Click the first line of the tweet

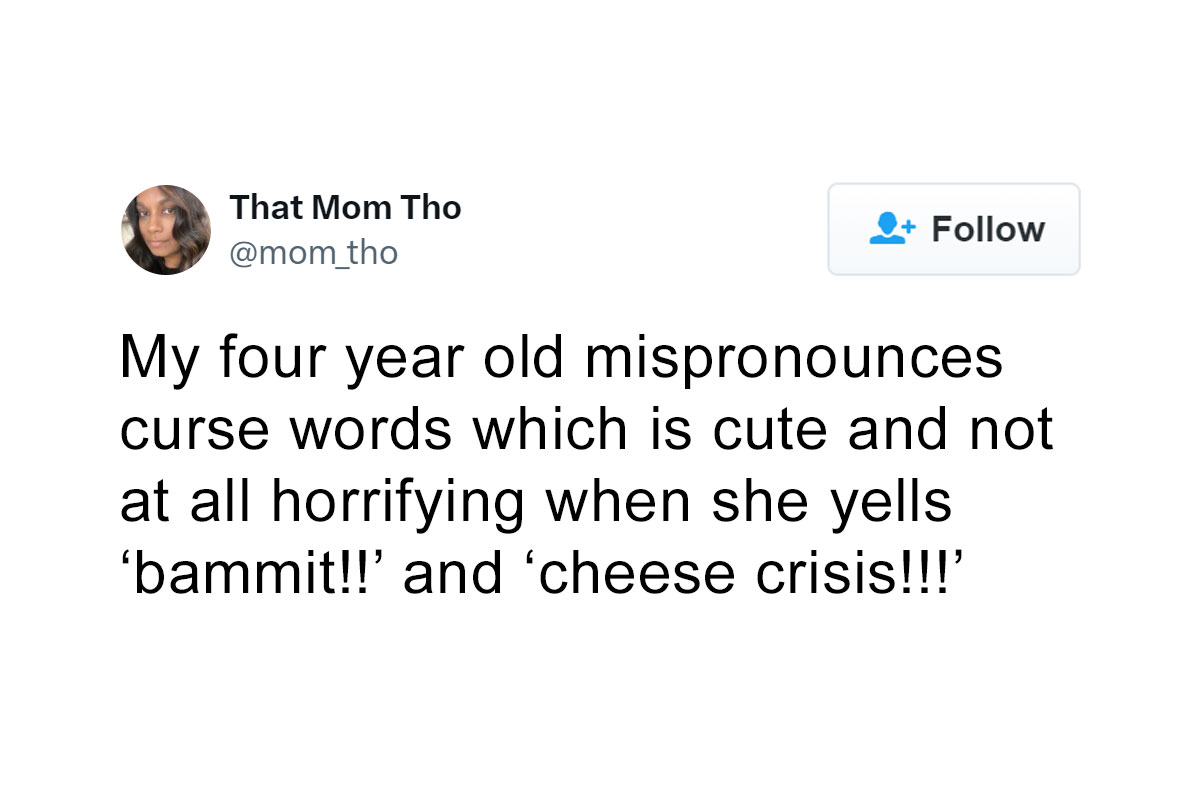point(560,358)
